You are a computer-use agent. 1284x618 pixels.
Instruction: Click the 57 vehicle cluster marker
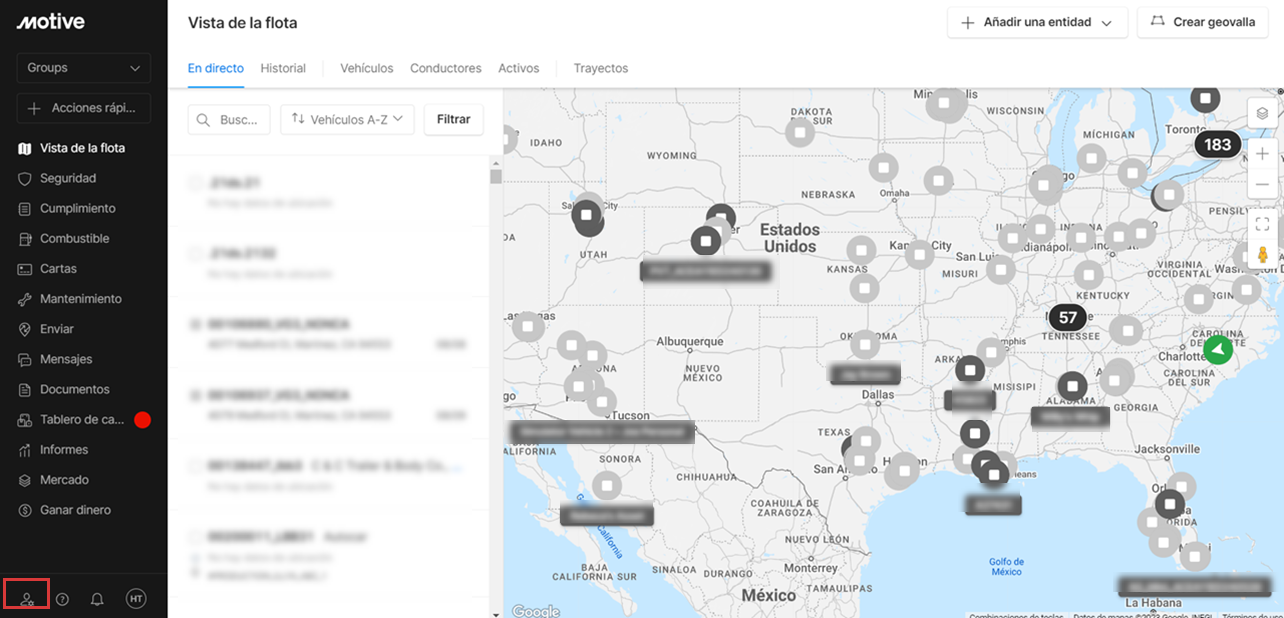click(1068, 318)
